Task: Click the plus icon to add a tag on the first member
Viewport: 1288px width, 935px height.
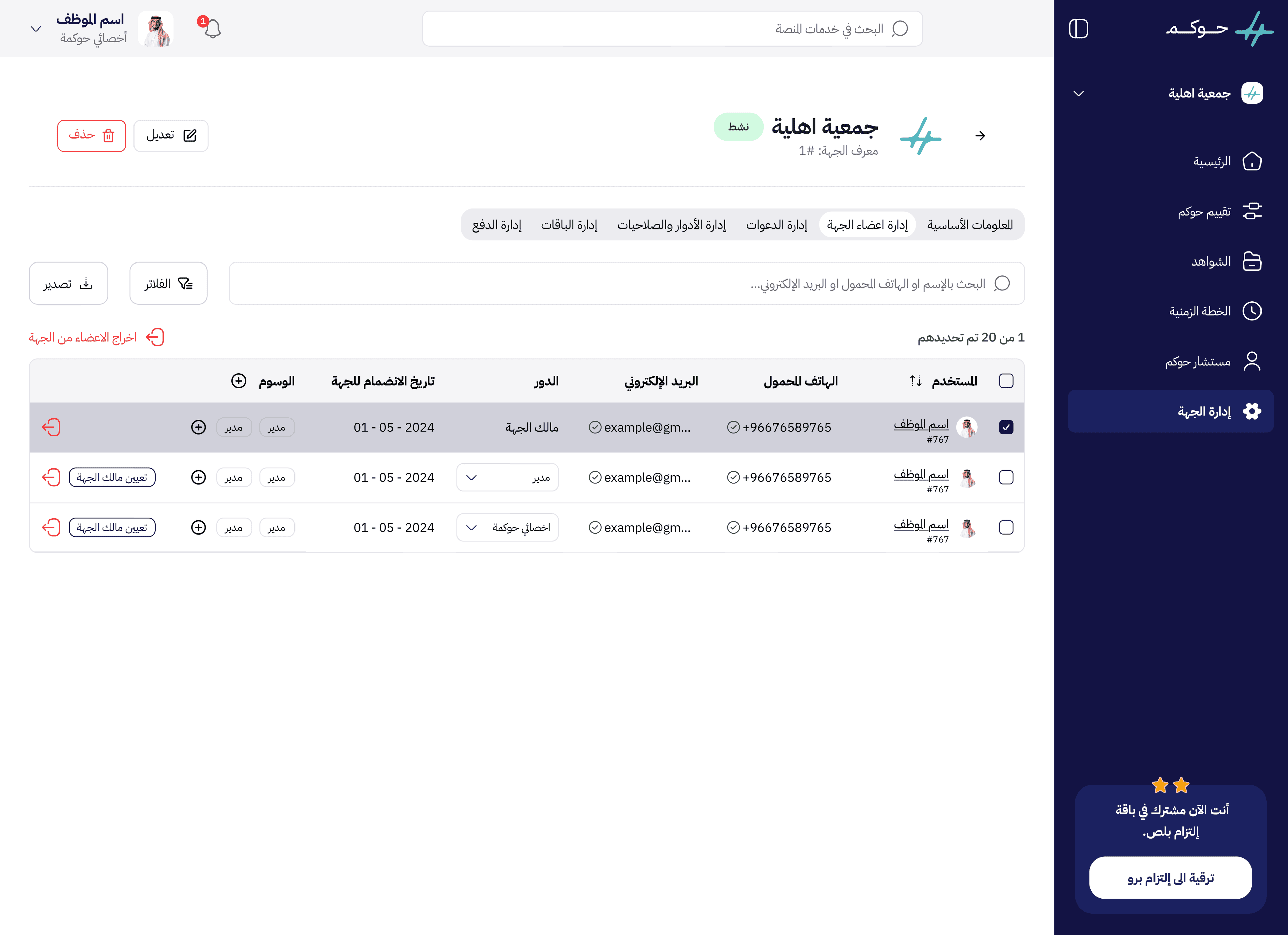Action: 198,427
